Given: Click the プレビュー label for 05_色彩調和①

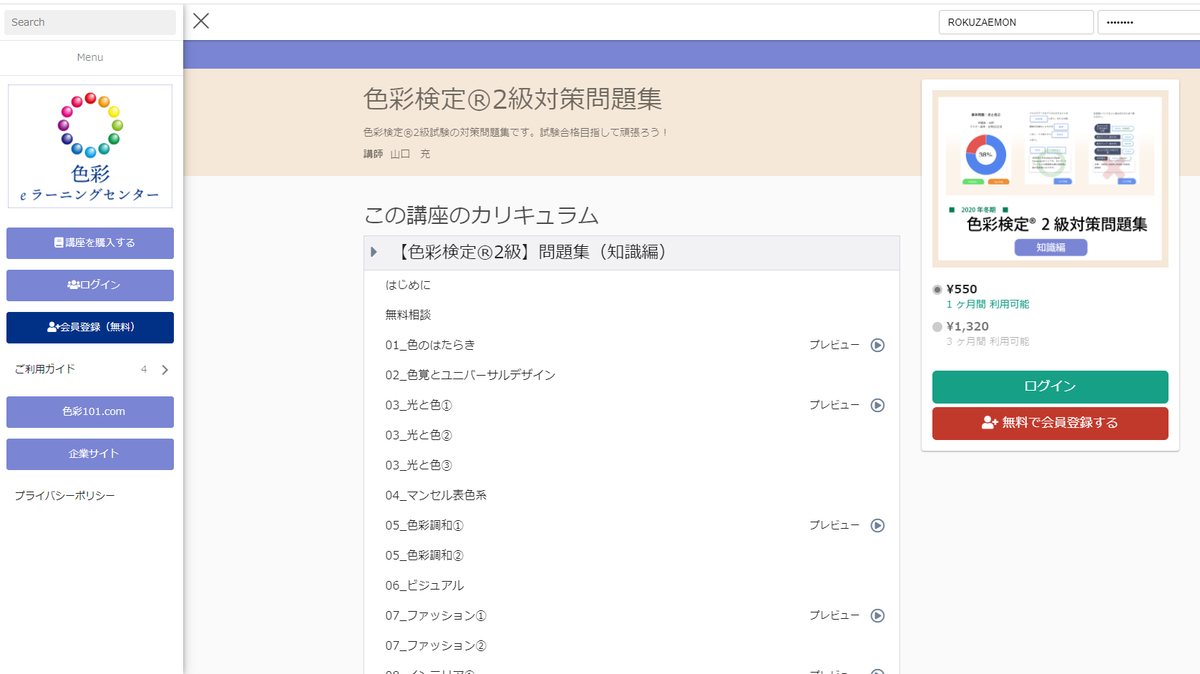Looking at the screenshot, I should (x=835, y=525).
